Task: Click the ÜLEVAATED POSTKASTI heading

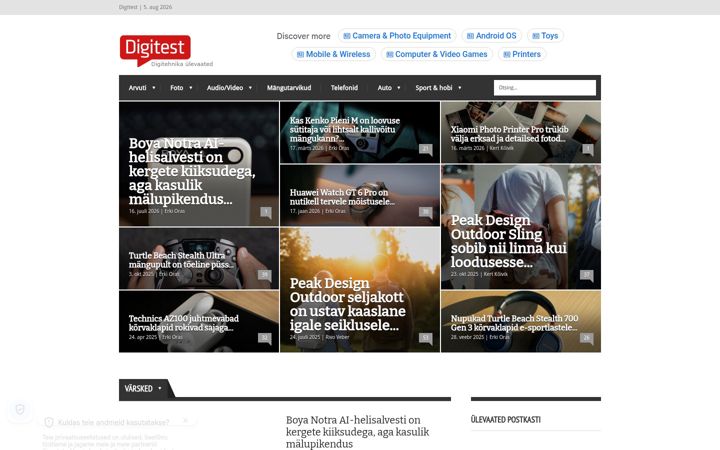Action: [506, 420]
